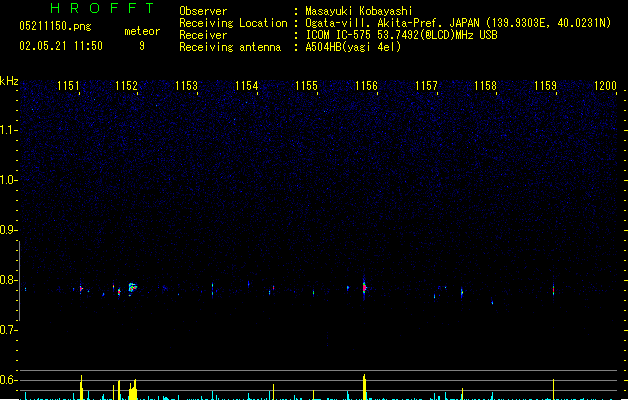Click the Receiving antenna label

tap(230, 47)
